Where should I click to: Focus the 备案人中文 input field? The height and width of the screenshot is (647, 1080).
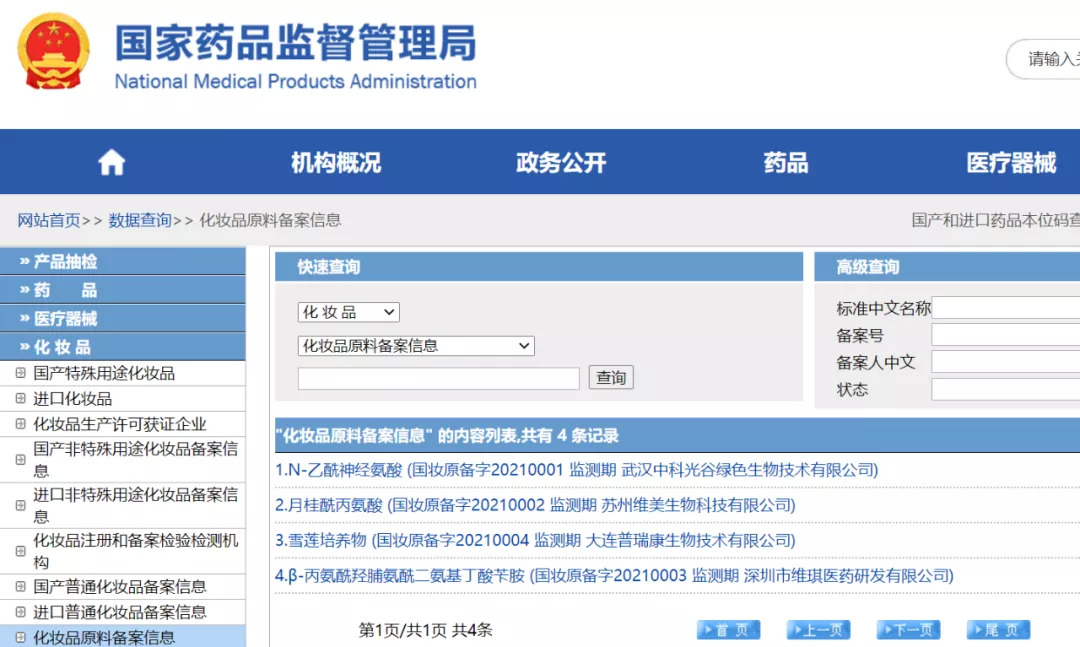[1006, 362]
